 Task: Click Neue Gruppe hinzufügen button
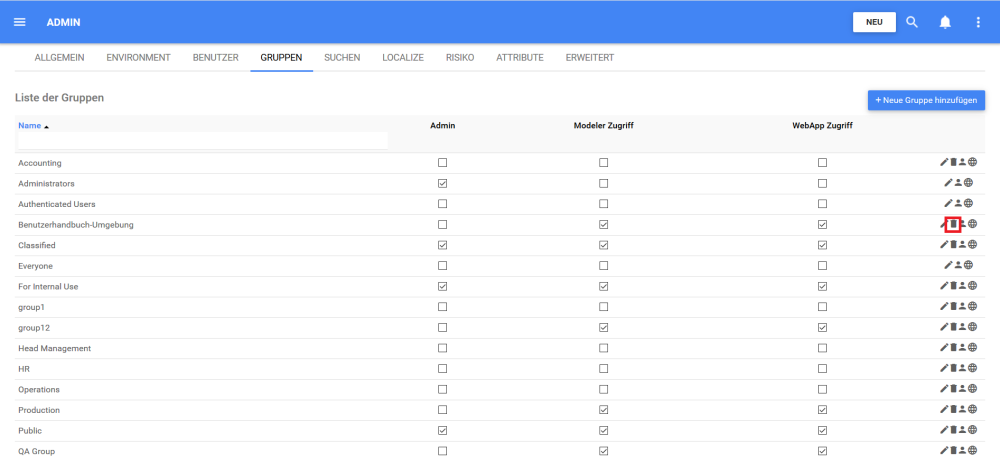tap(926, 100)
